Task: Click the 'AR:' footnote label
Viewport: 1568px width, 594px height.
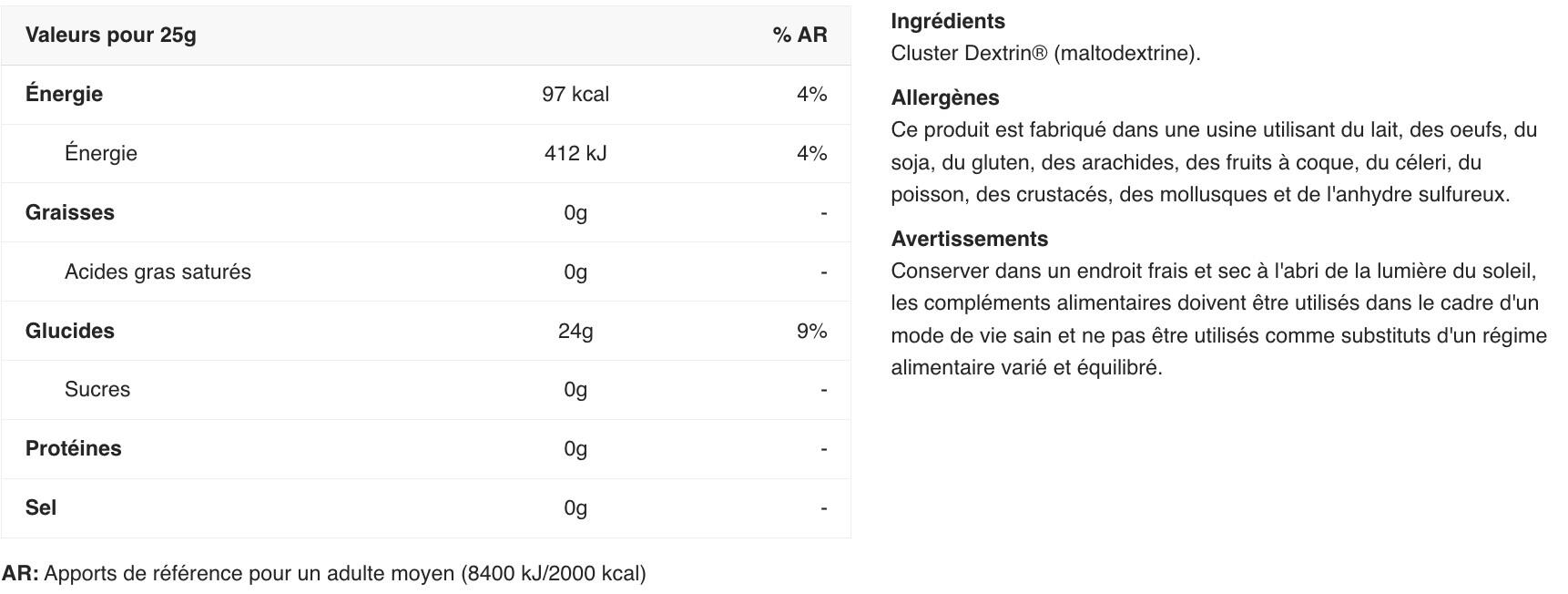Action: coord(20,574)
